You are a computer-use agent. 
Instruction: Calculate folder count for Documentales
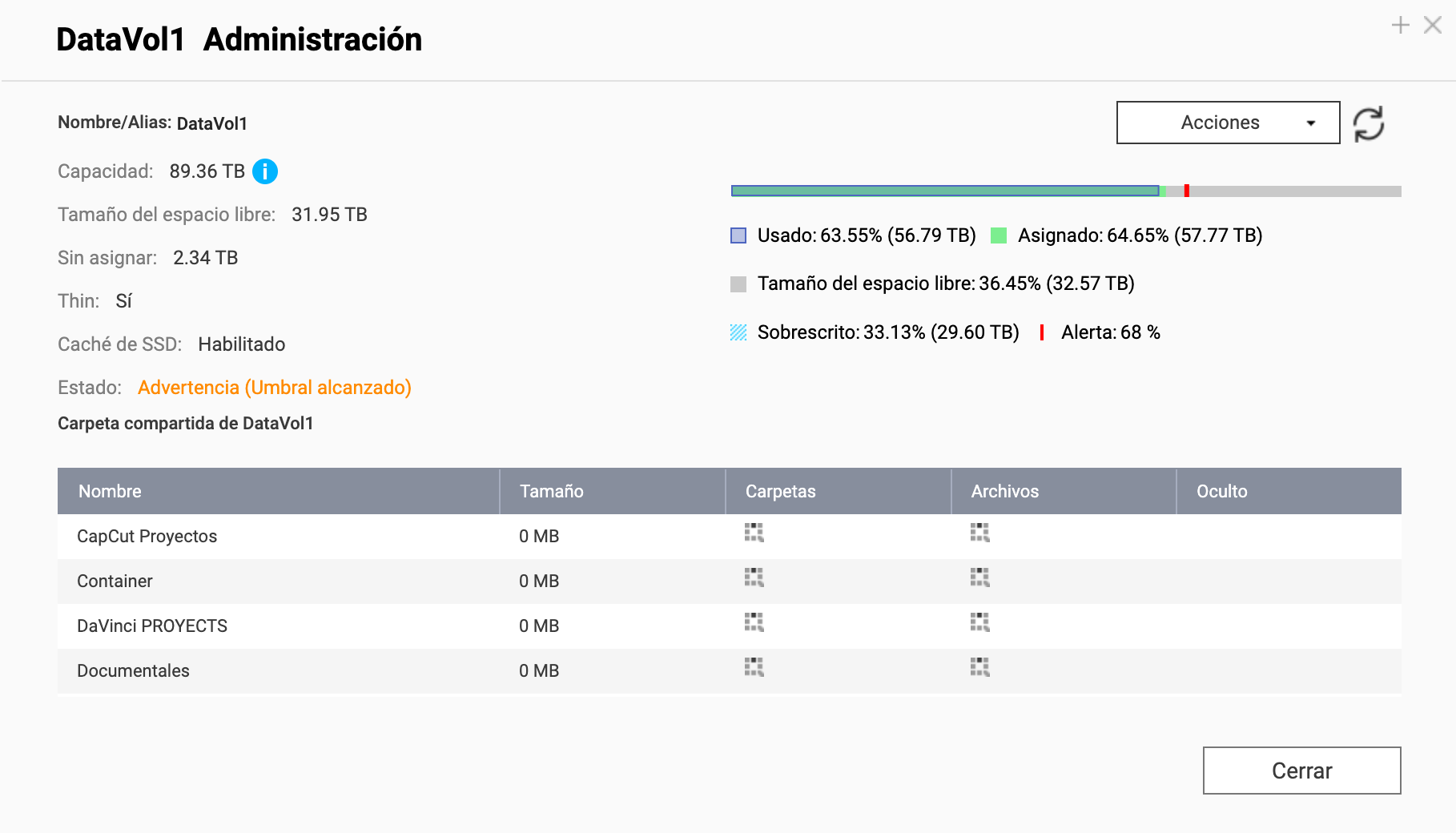(754, 668)
